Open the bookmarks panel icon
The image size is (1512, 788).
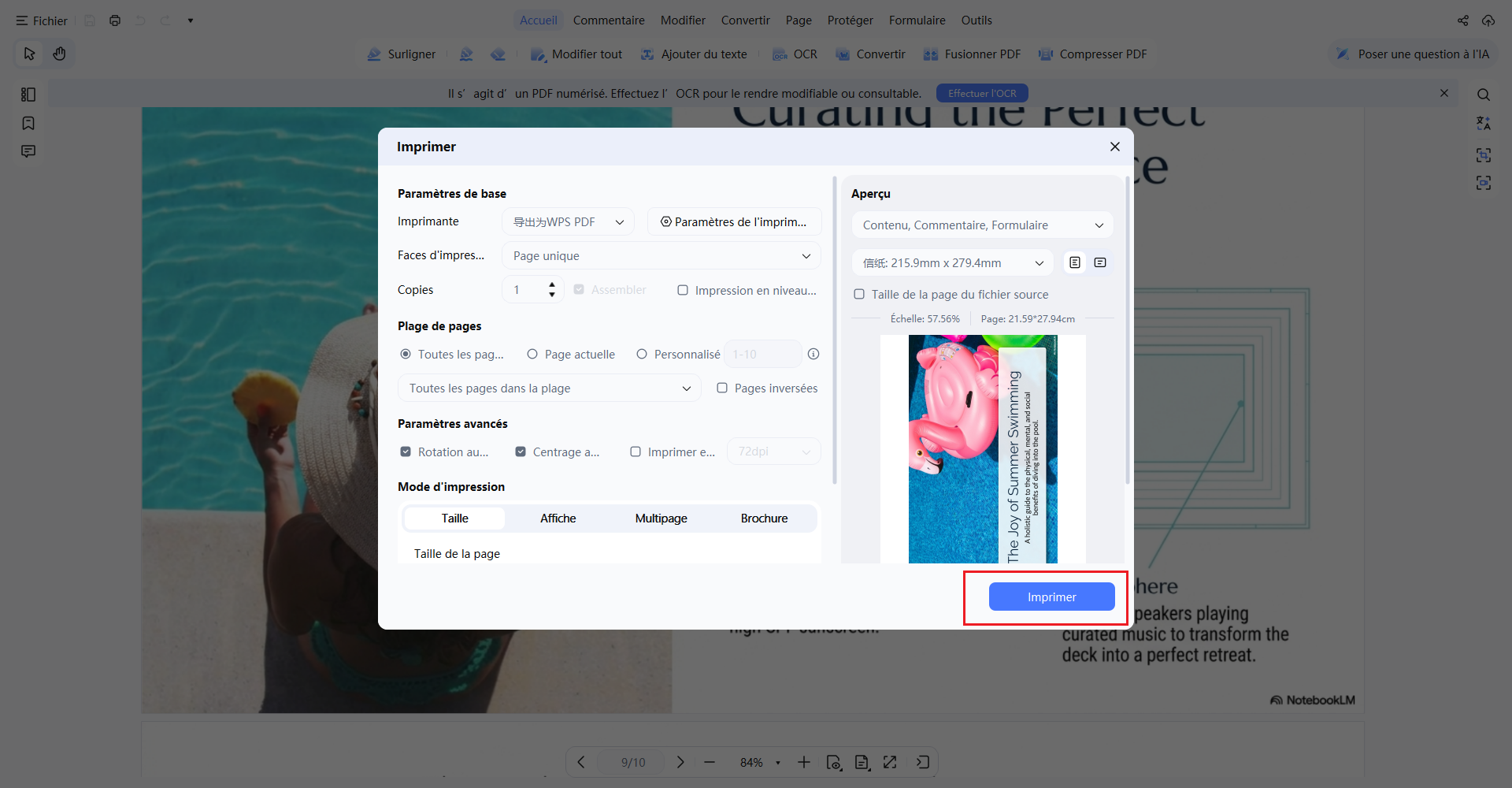[x=28, y=123]
